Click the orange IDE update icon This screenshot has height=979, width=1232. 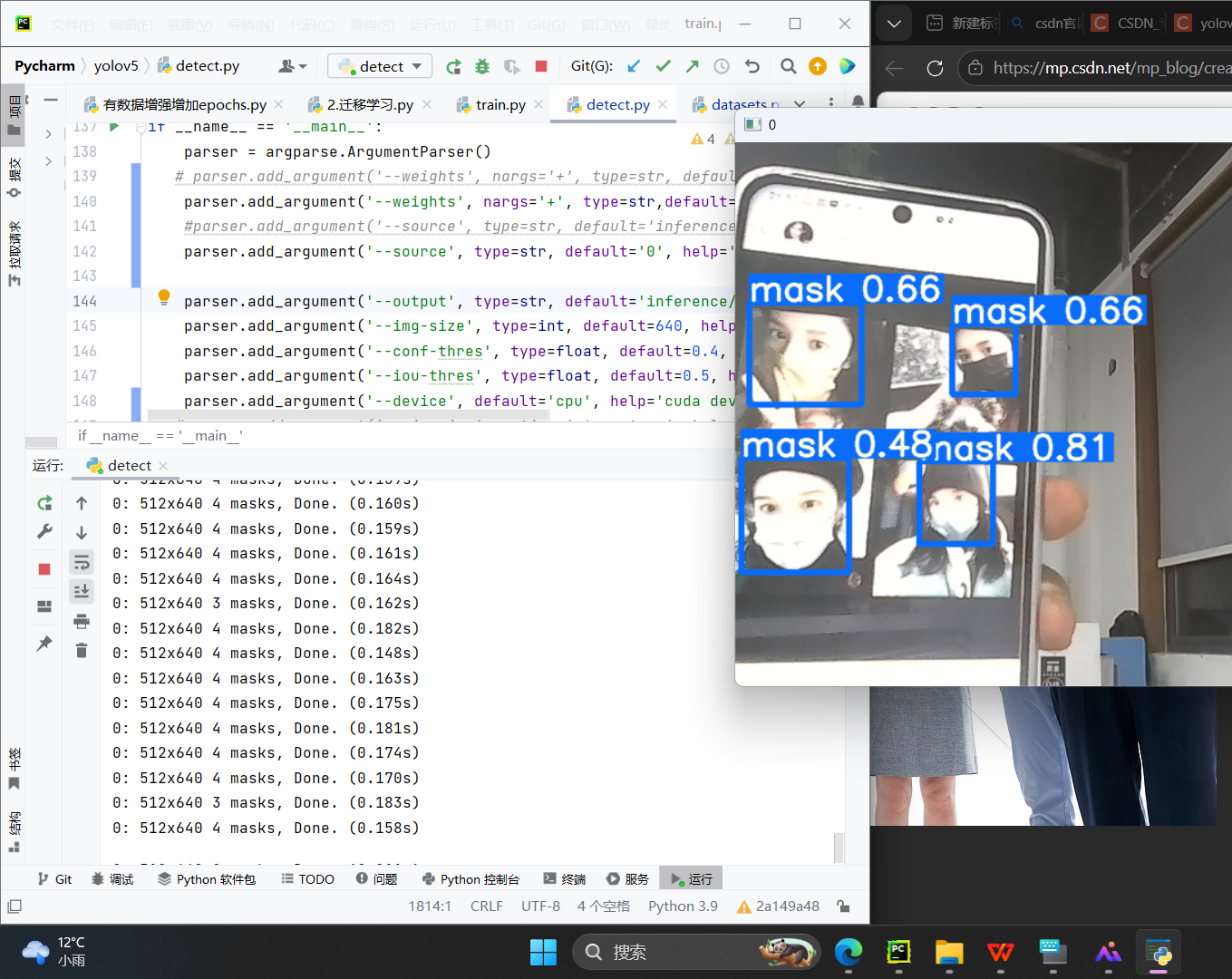coord(818,66)
